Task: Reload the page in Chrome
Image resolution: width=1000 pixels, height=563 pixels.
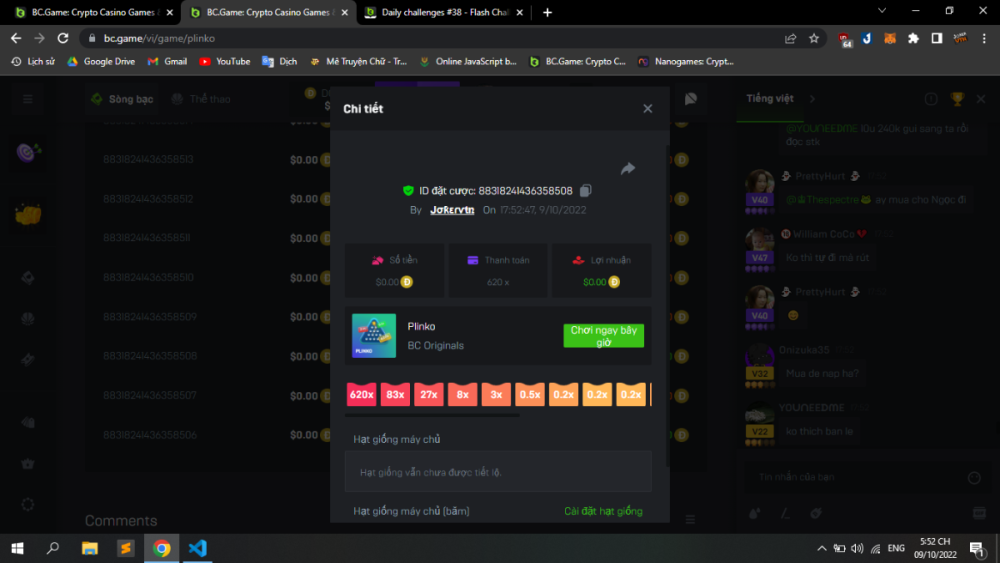Action: [x=63, y=38]
